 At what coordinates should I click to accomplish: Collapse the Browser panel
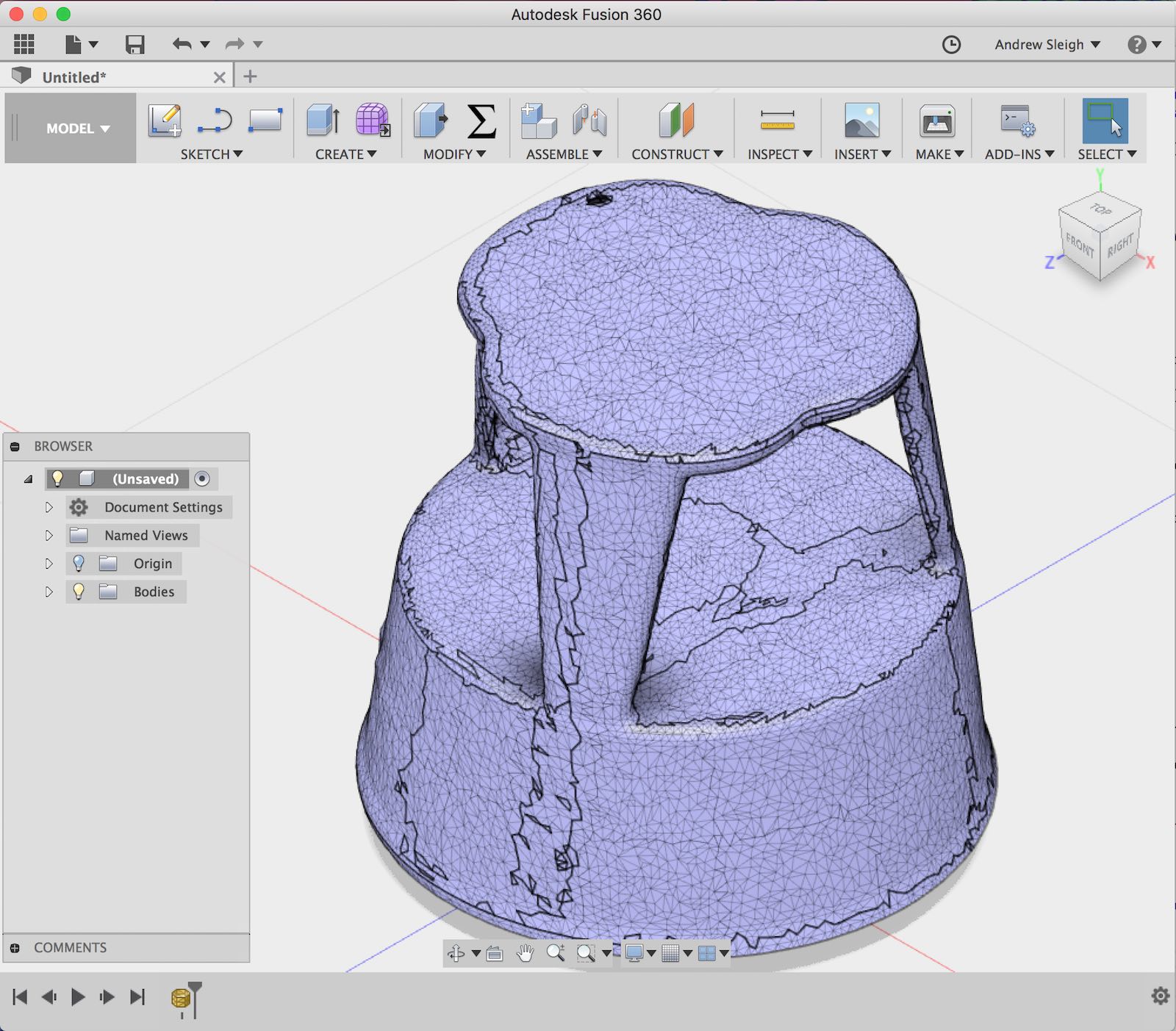coord(15,446)
